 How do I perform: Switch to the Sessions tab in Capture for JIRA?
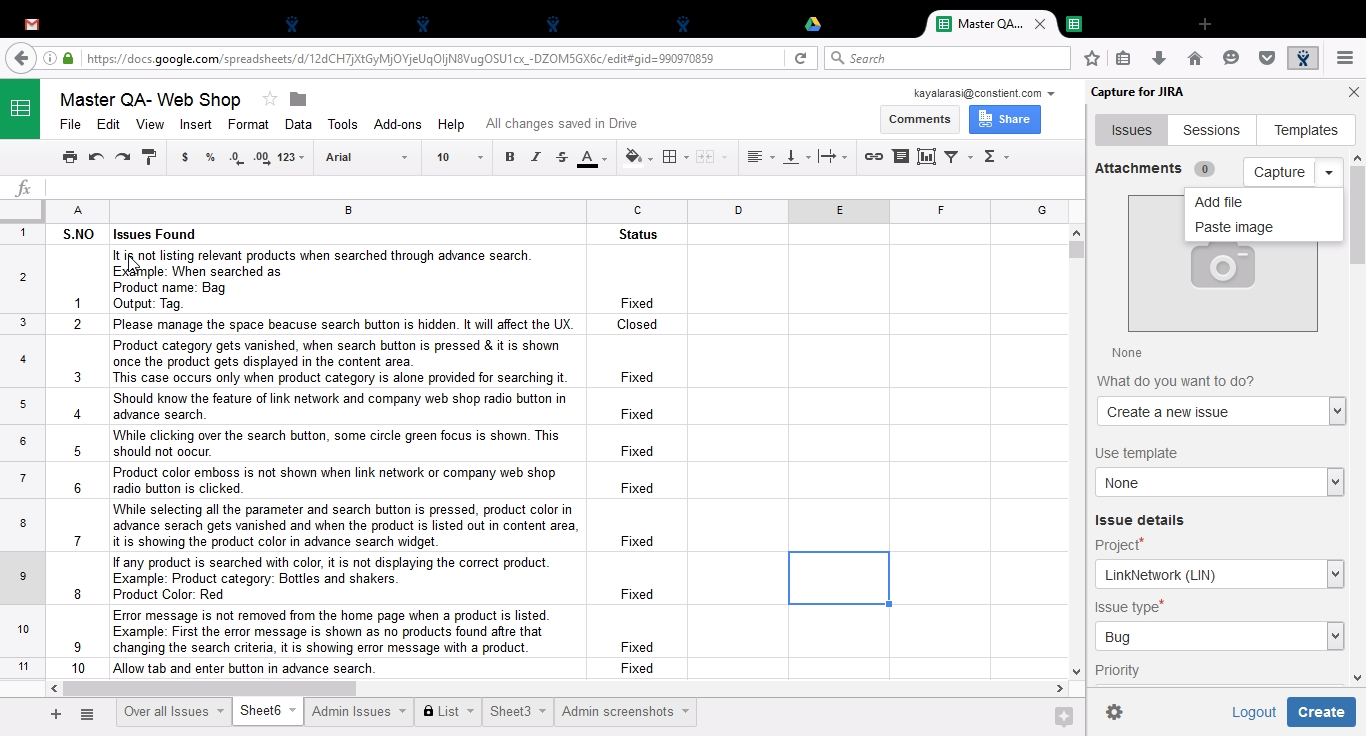(1211, 130)
